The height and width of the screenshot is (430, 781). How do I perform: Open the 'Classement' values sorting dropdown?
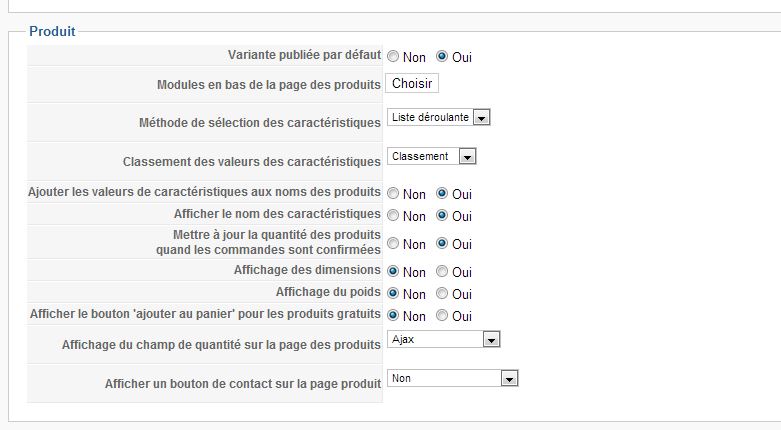pyautogui.click(x=432, y=156)
